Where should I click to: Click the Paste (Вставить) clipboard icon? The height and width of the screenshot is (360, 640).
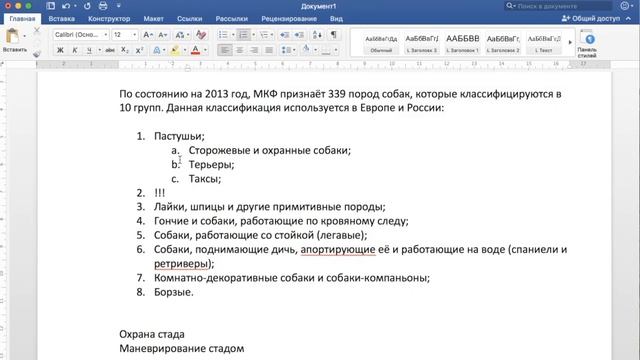click(12, 37)
